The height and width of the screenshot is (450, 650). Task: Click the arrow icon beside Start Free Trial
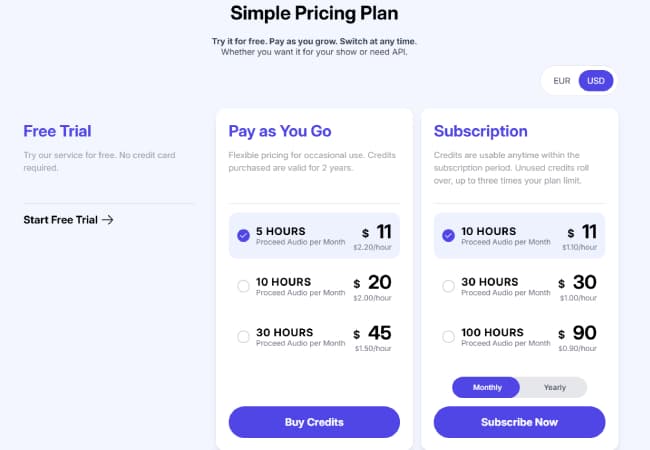coord(108,220)
